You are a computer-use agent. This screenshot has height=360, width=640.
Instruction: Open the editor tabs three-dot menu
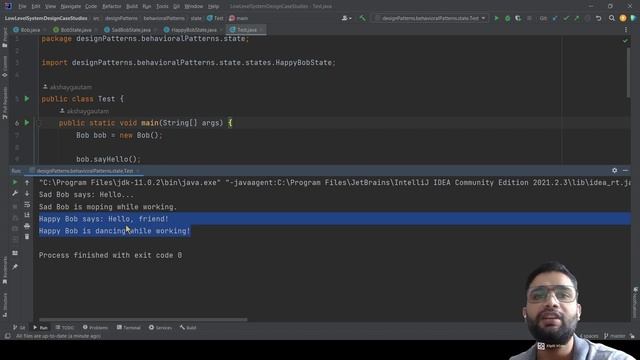pyautogui.click(x=626, y=29)
